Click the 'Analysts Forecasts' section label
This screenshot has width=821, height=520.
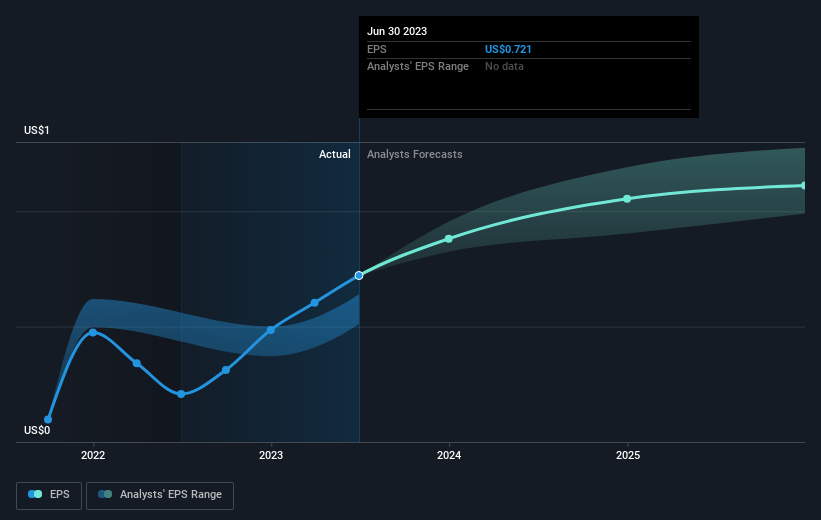[415, 154]
